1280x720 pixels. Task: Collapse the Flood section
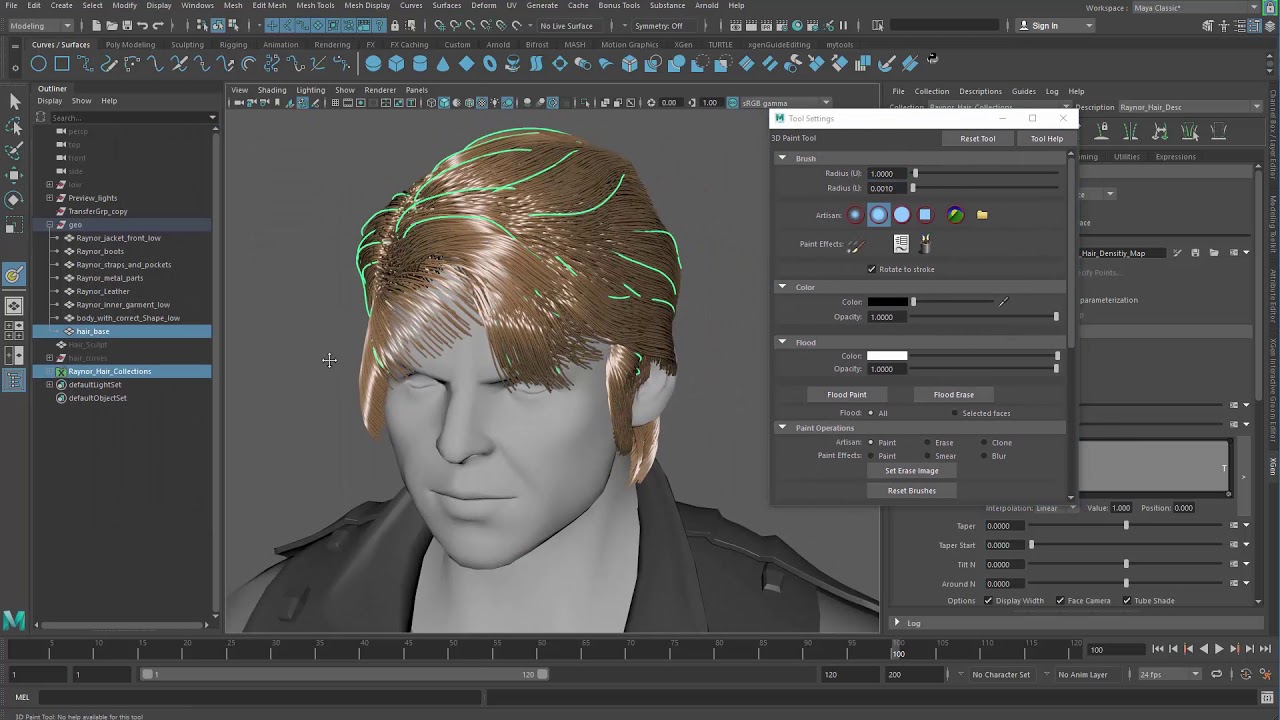782,342
